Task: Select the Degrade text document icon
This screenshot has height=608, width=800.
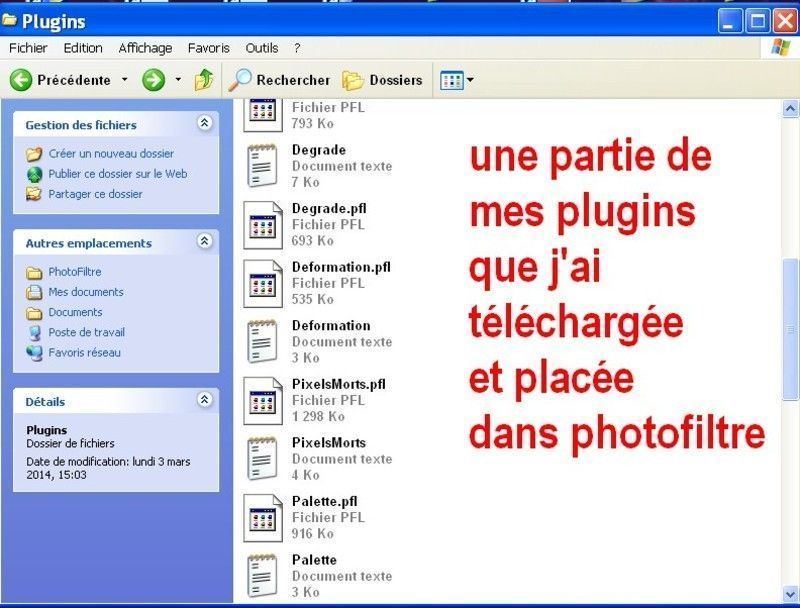Action: click(x=262, y=166)
